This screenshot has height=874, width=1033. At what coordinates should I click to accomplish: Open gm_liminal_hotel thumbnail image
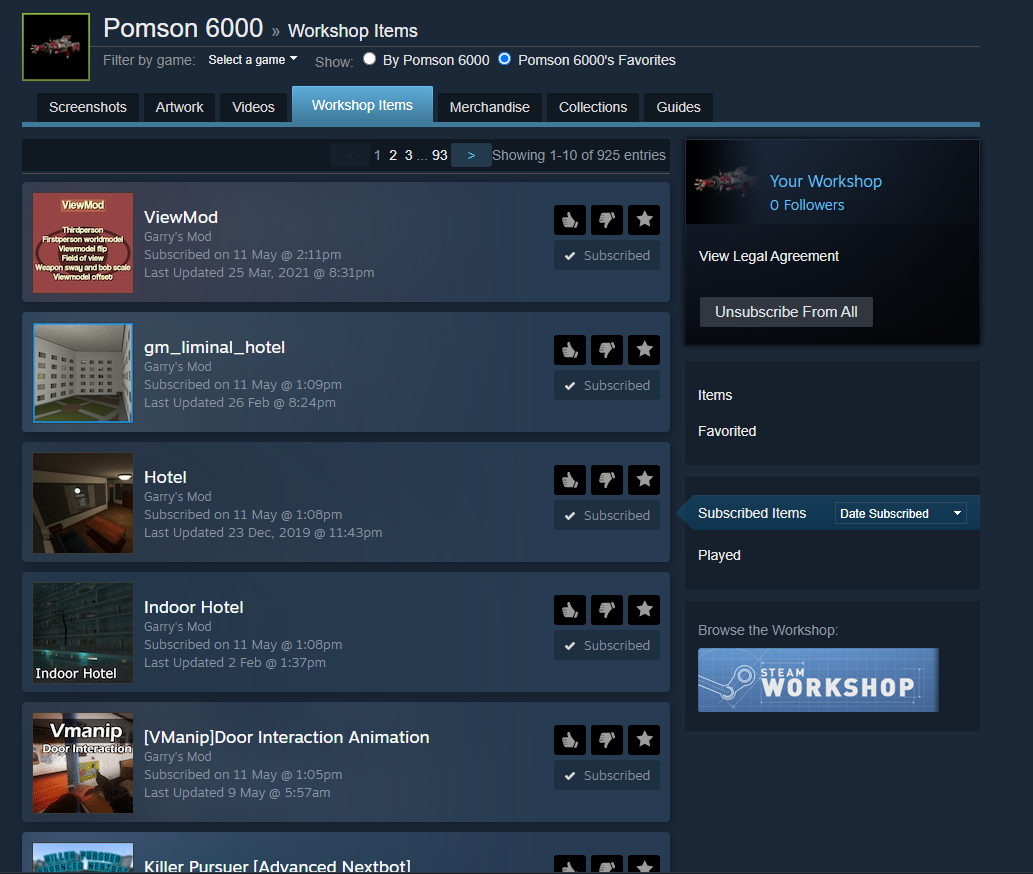pos(83,373)
